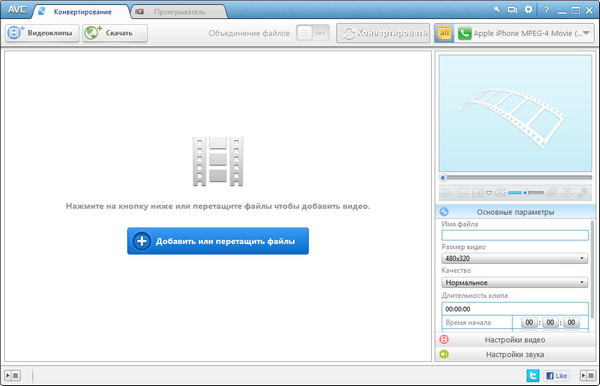Click the Конвертировать button
This screenshot has width=600, height=386.
pos(383,33)
